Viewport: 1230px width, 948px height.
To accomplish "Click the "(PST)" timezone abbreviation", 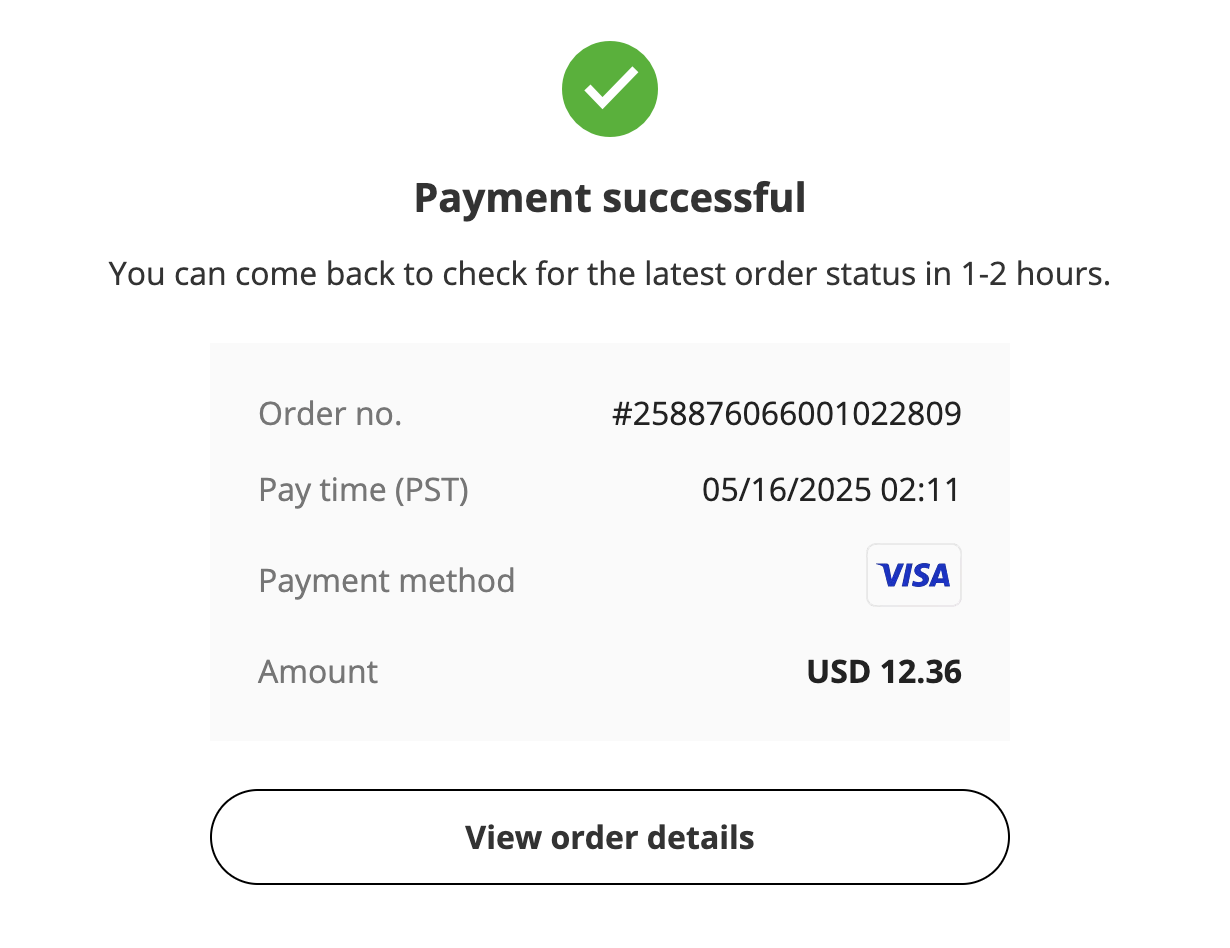I will click(x=431, y=490).
